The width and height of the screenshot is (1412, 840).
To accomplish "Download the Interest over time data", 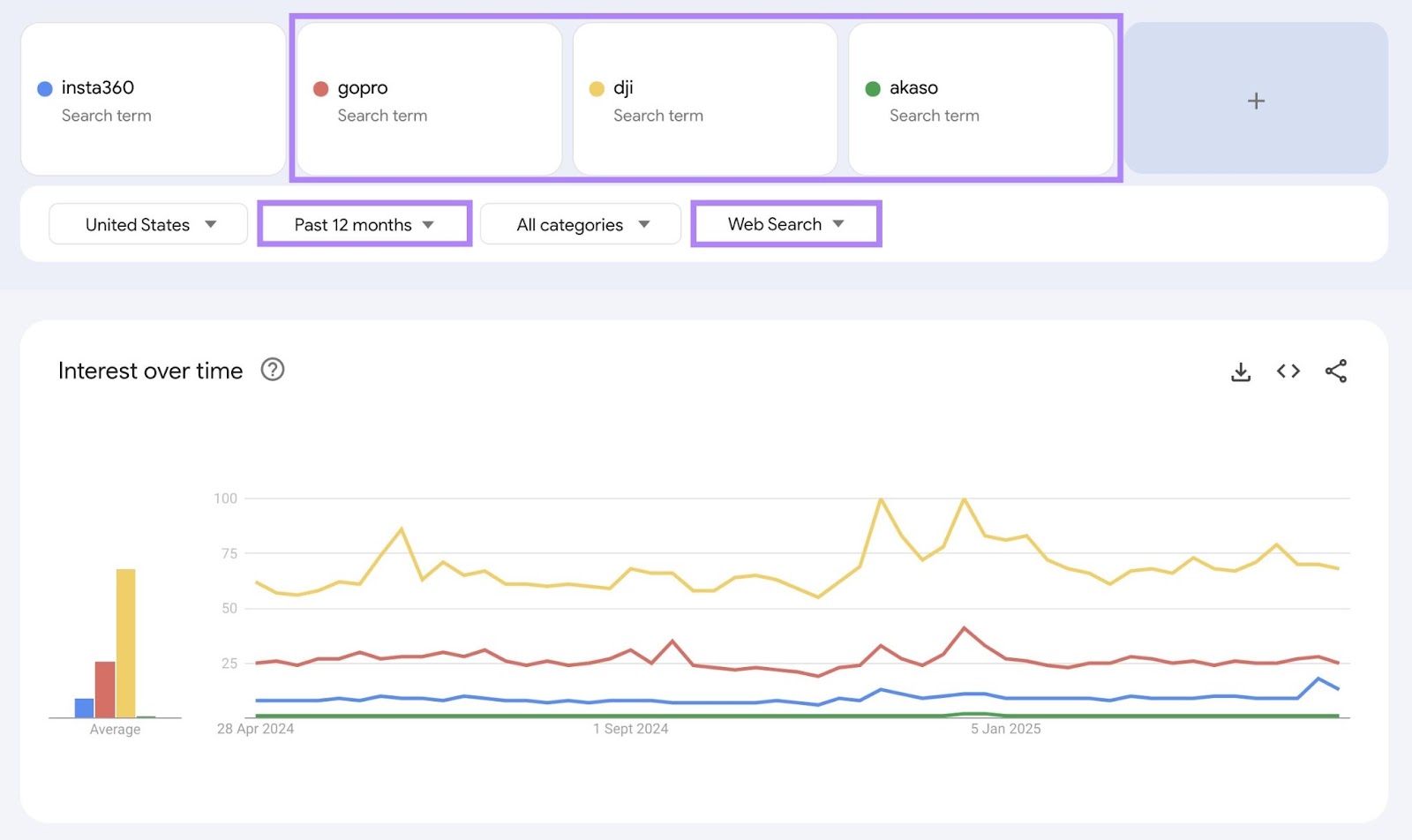I will pos(1241,371).
